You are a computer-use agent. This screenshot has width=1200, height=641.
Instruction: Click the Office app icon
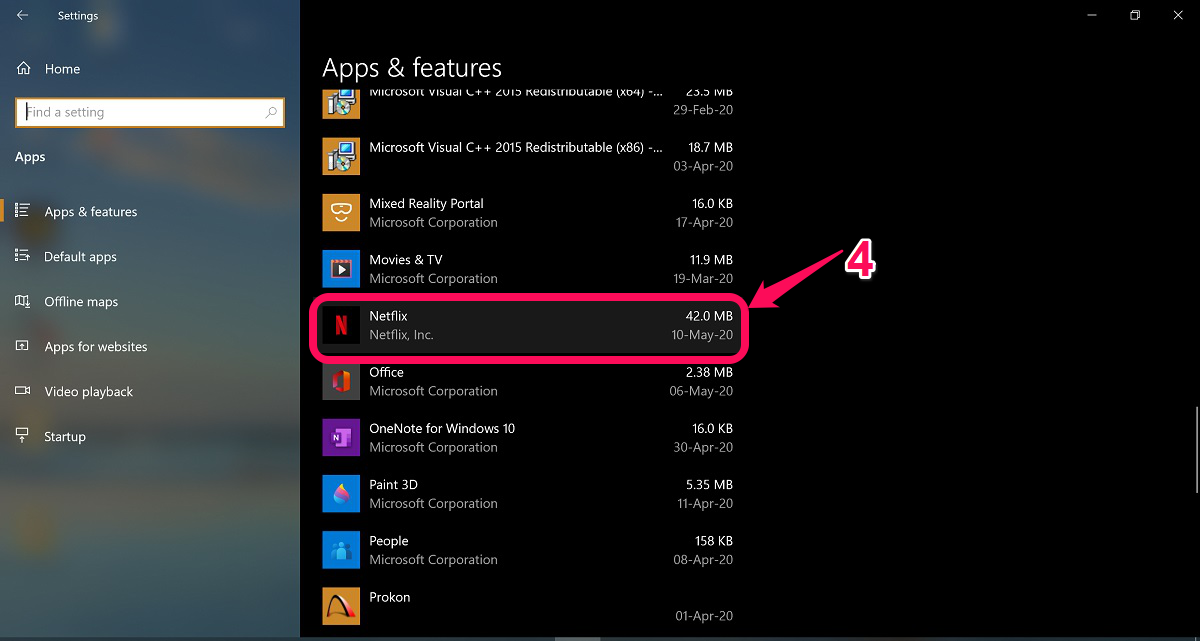pyautogui.click(x=341, y=381)
